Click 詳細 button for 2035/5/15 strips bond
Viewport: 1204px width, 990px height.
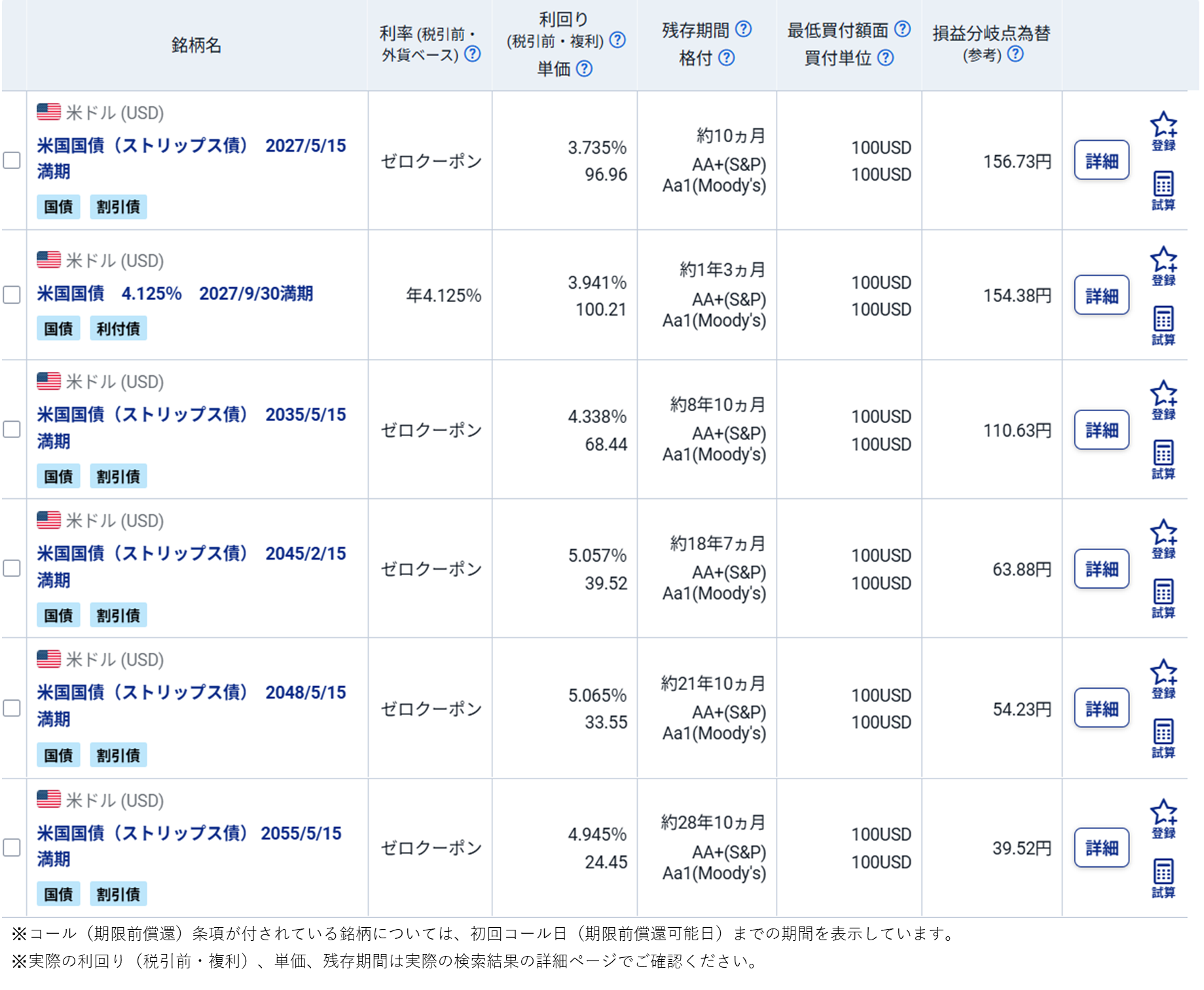pyautogui.click(x=1101, y=430)
